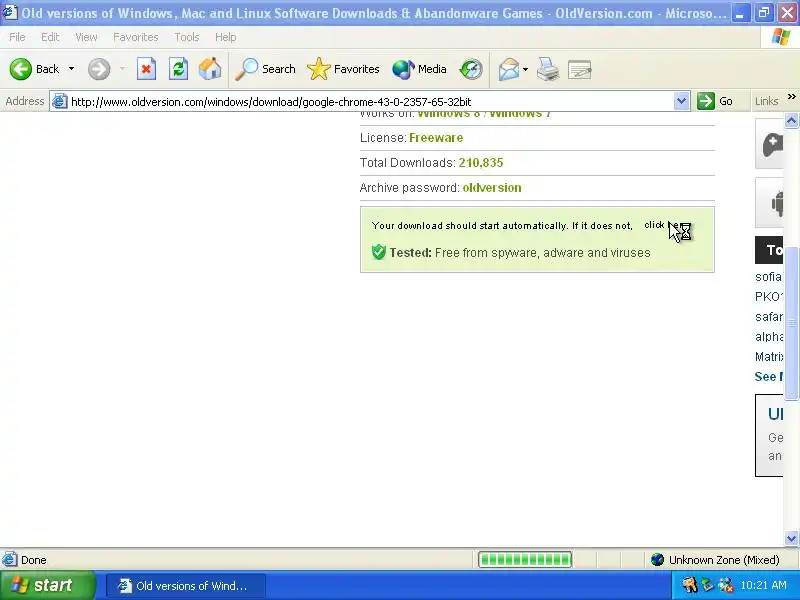This screenshot has width=800, height=600.
Task: Refresh the page with green arrows icon
Action: point(179,69)
